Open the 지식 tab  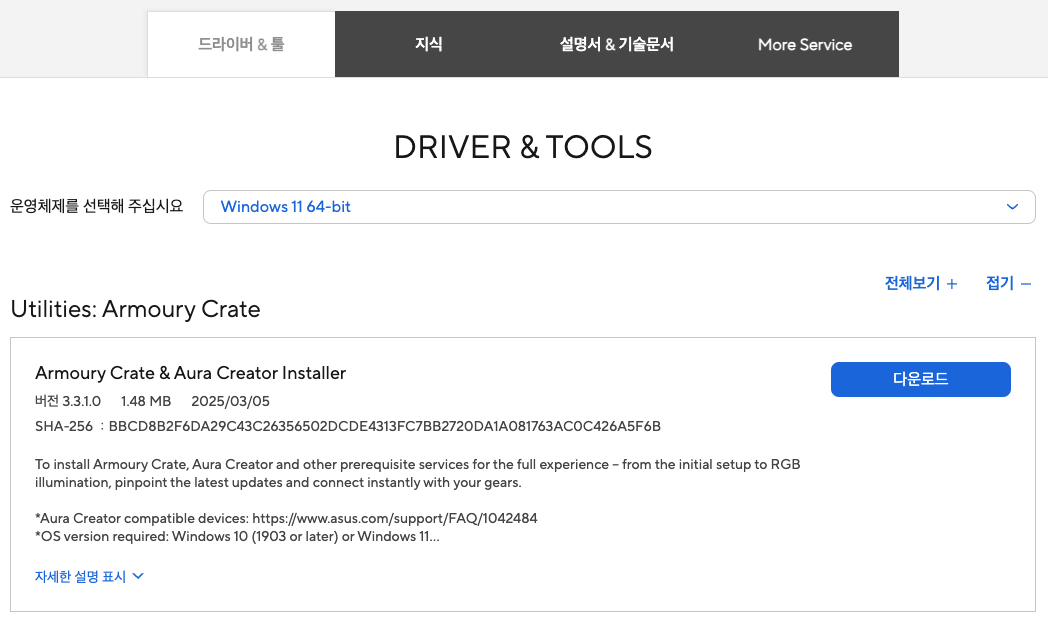coord(428,44)
